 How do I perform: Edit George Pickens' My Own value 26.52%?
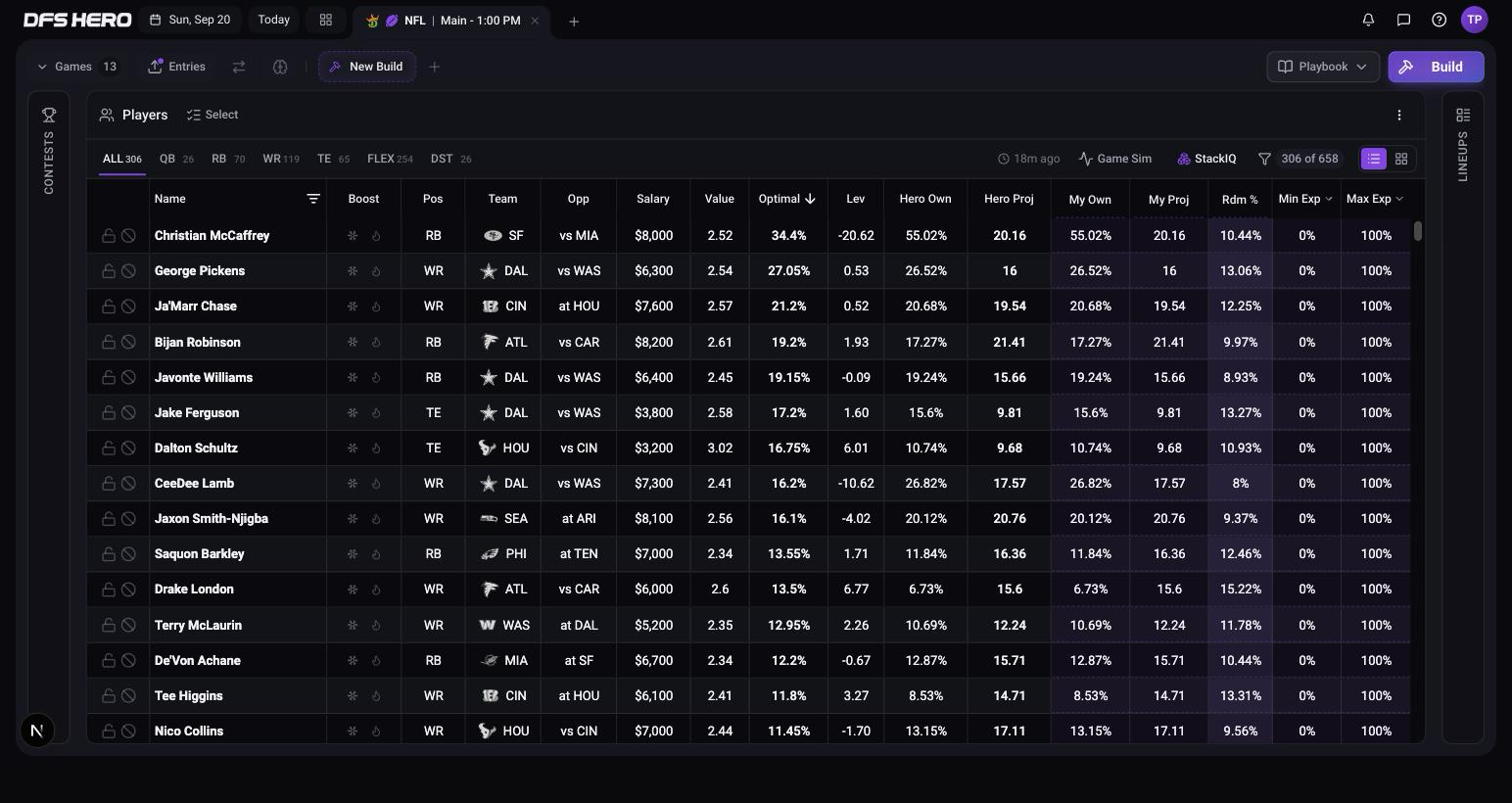tap(1090, 271)
